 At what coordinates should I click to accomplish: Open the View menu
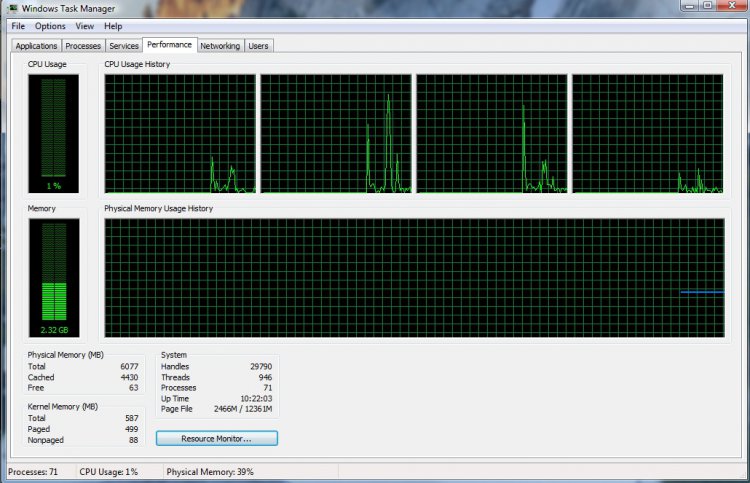pos(85,26)
